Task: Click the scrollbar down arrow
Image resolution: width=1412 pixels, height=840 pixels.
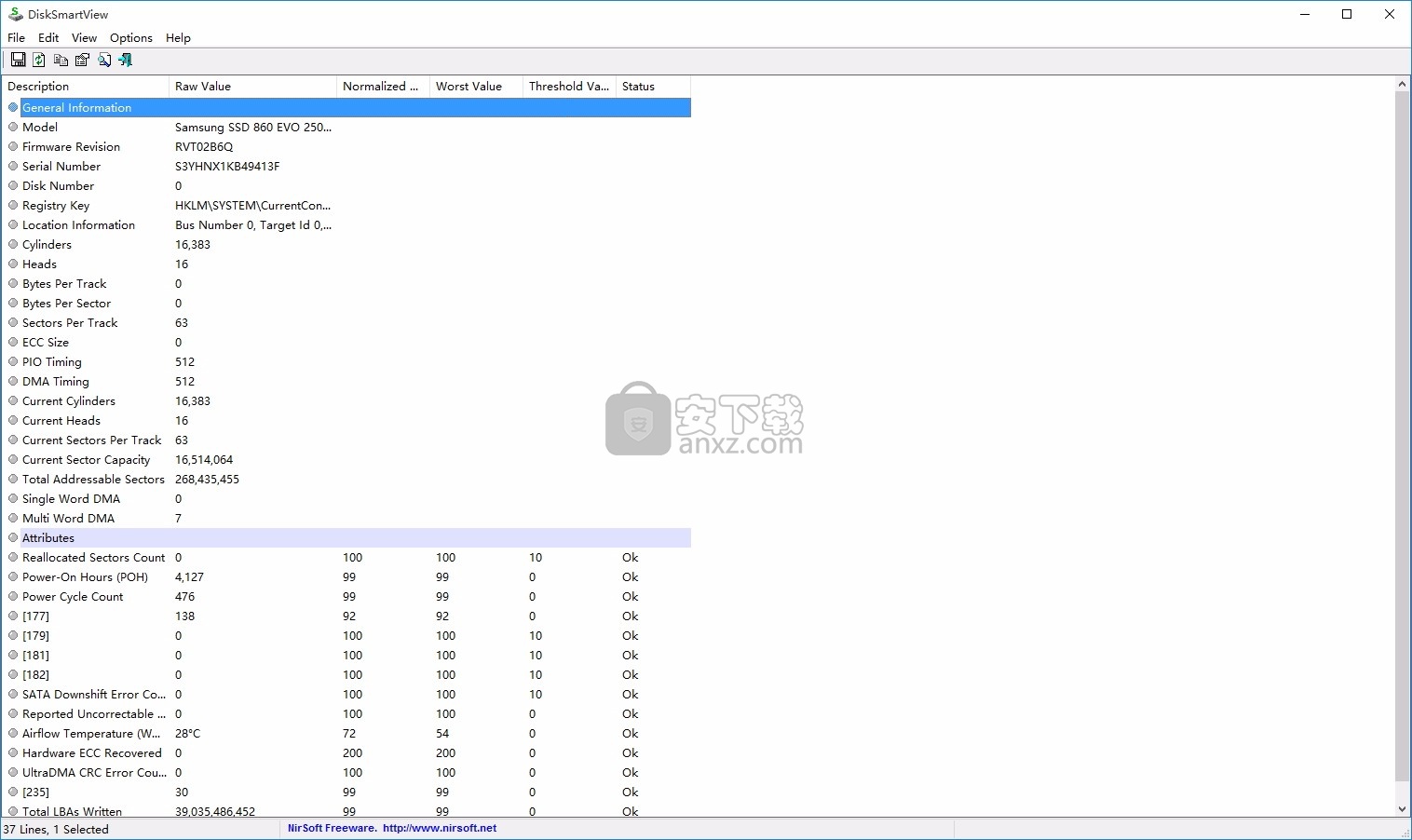Action: [1403, 809]
